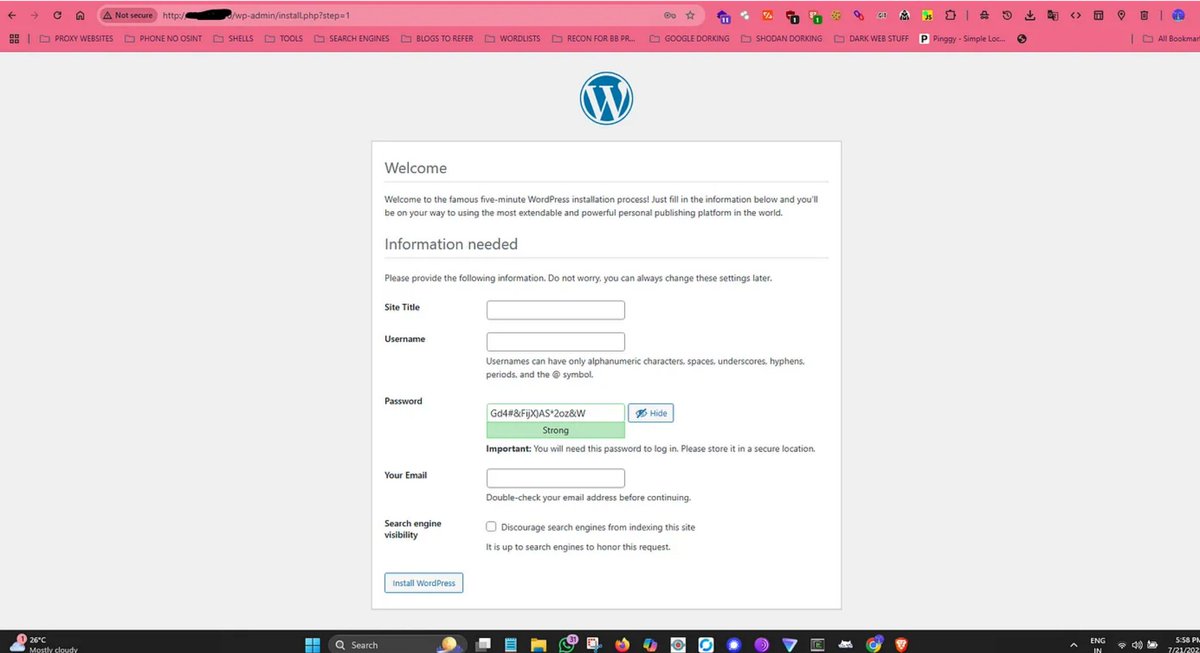
Task: Click the chain link extension icon
Action: click(858, 15)
